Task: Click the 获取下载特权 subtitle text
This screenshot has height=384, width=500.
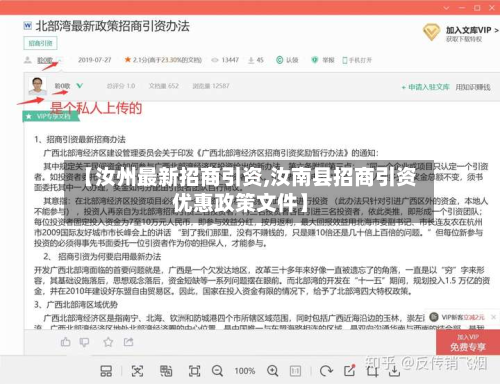Action: (x=464, y=39)
